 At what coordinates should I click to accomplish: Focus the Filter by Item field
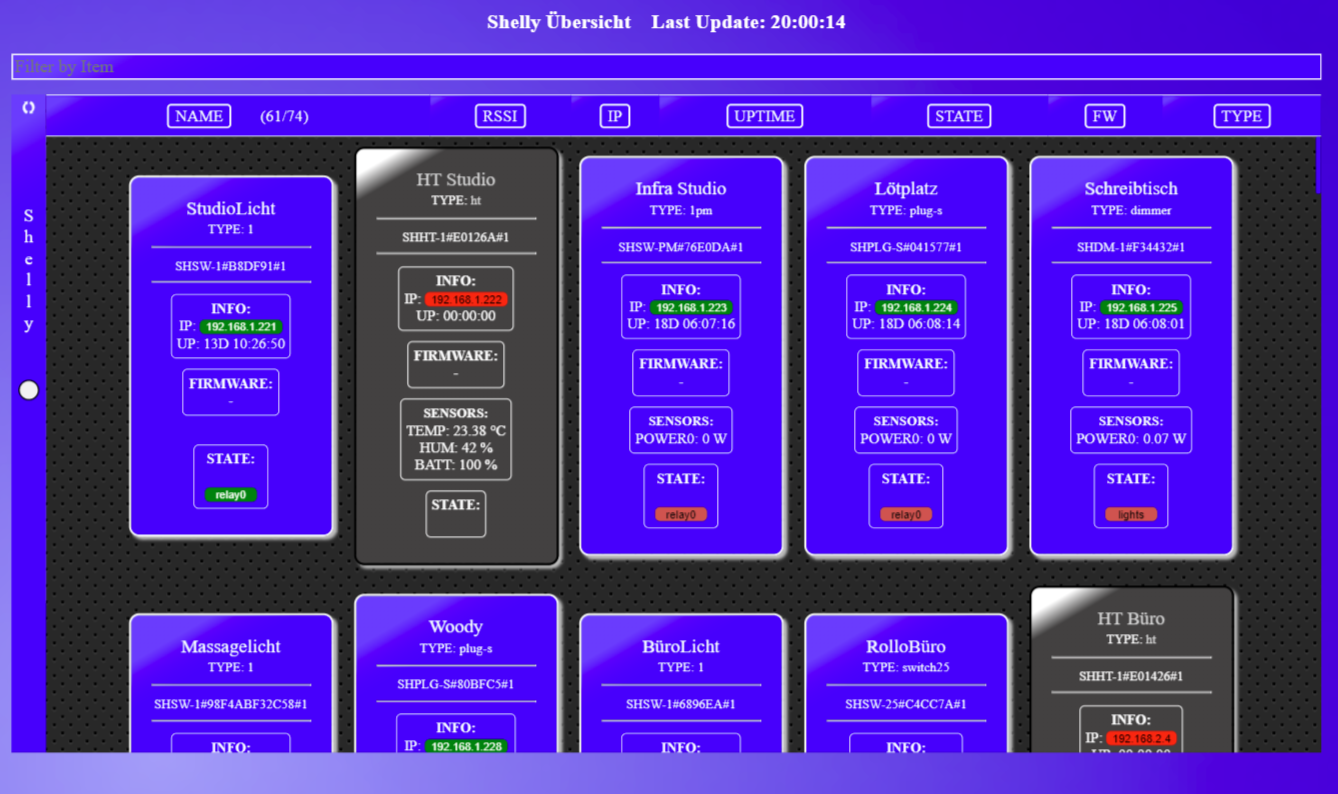point(666,67)
